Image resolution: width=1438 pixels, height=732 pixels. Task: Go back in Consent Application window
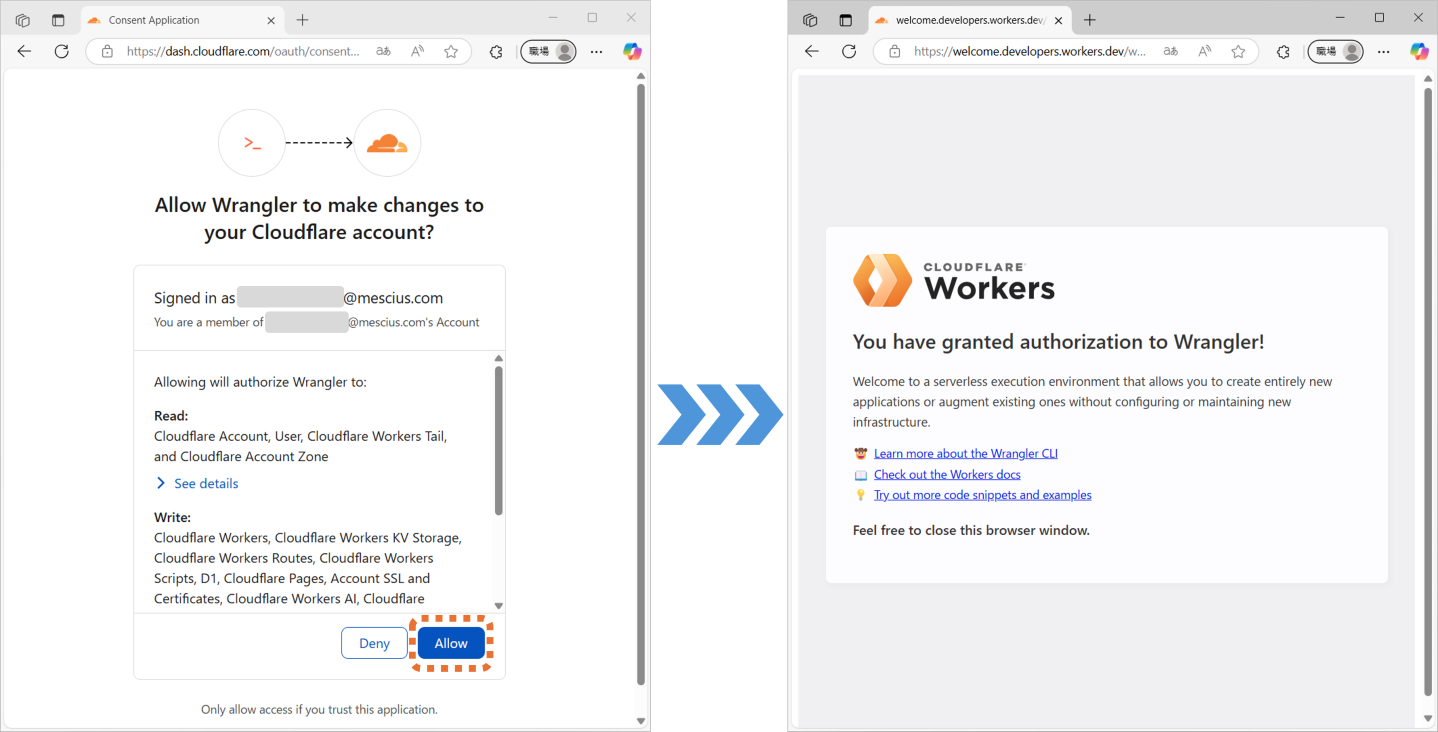pyautogui.click(x=25, y=51)
